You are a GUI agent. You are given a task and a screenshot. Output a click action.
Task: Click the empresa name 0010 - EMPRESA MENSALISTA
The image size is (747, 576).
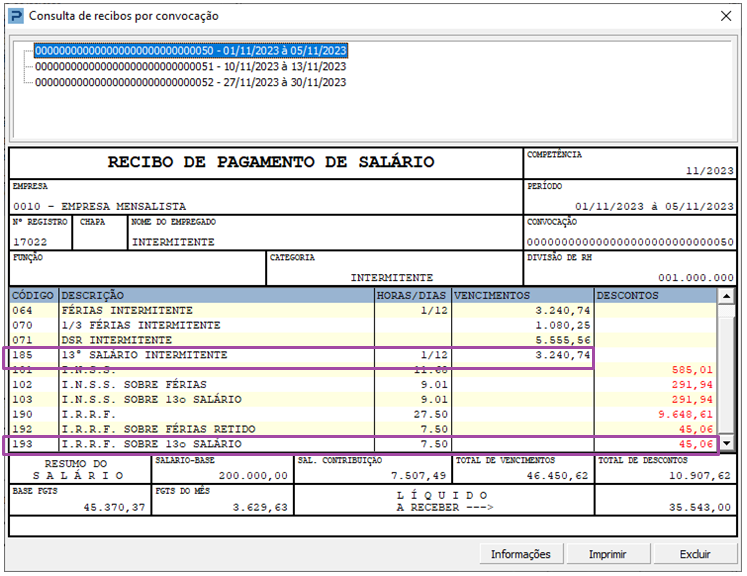[x=100, y=206]
